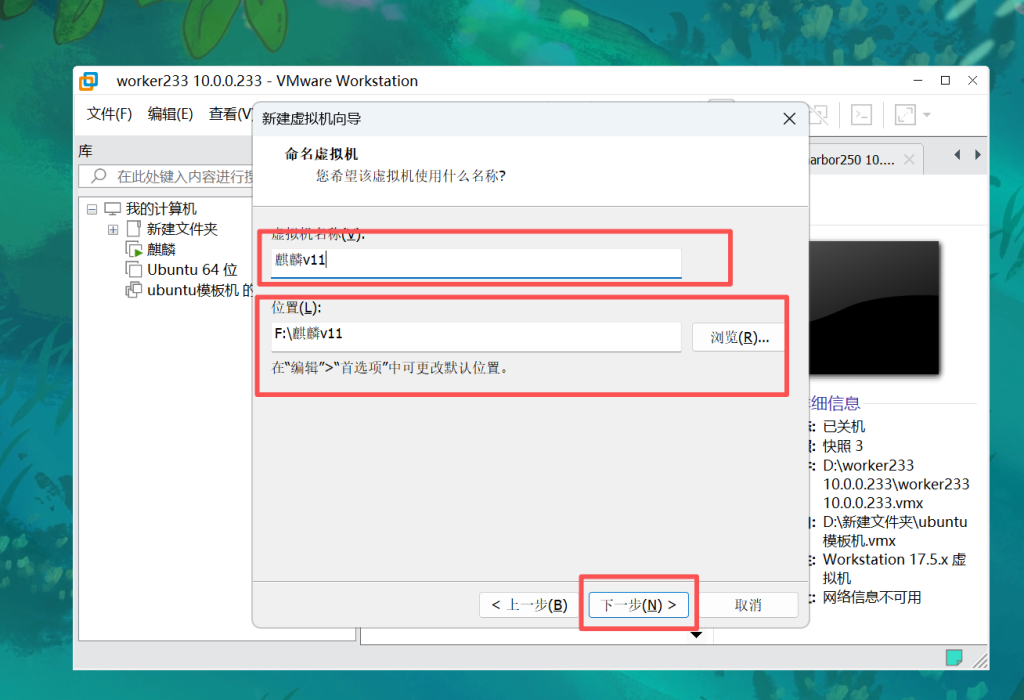Click the search magnifier icon in library
1024x700 pixels.
coord(98,176)
